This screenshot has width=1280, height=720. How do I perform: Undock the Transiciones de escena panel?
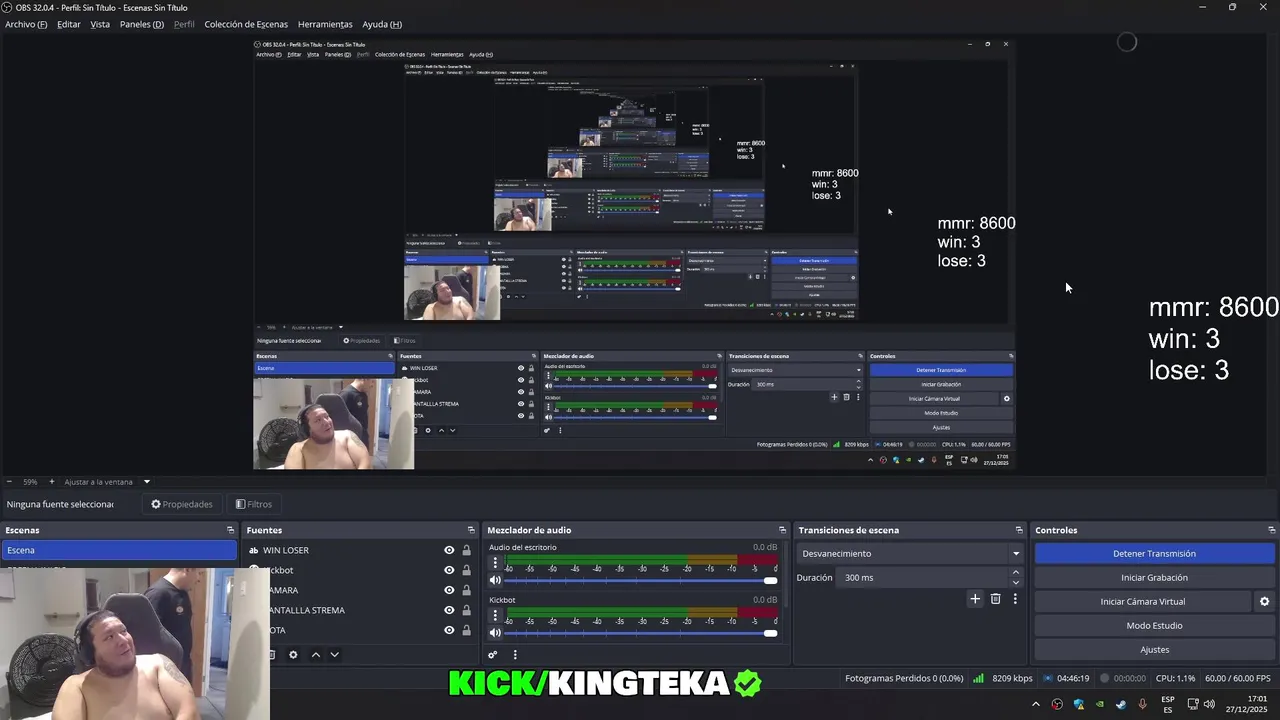pyautogui.click(x=1019, y=530)
